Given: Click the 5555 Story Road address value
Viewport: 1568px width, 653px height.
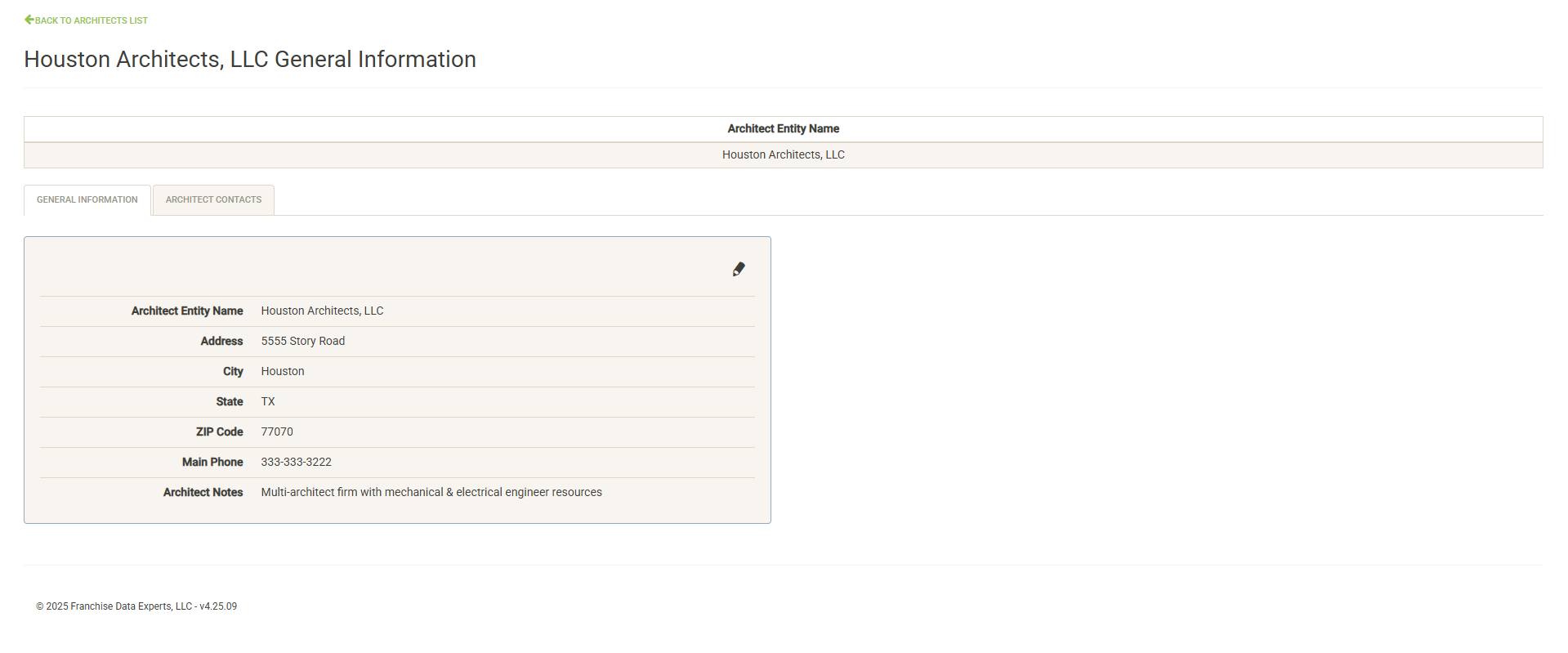Looking at the screenshot, I should [303, 342].
